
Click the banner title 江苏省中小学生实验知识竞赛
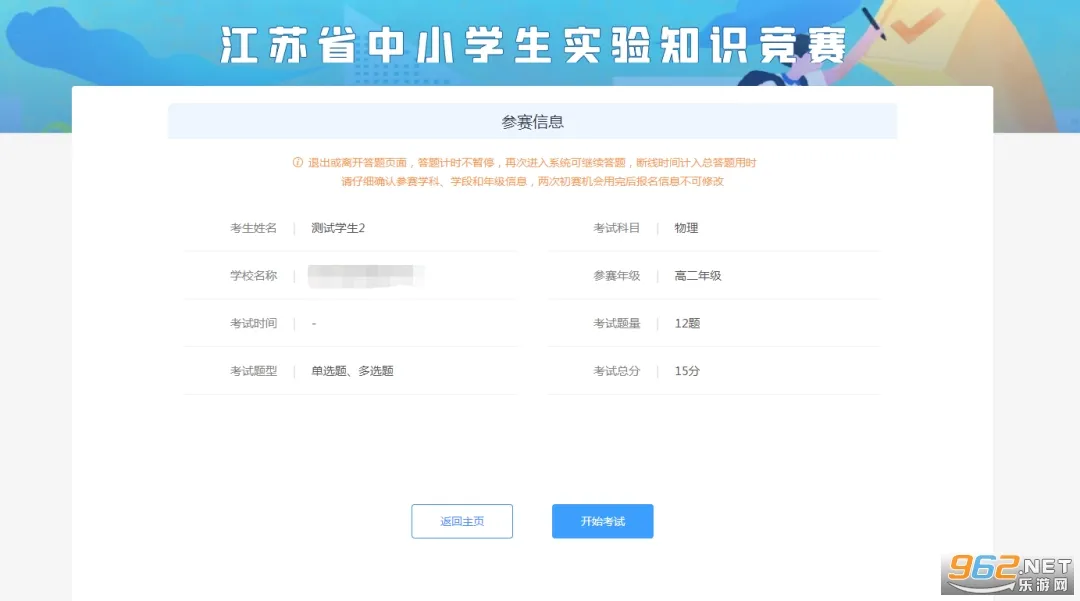[x=533, y=46]
